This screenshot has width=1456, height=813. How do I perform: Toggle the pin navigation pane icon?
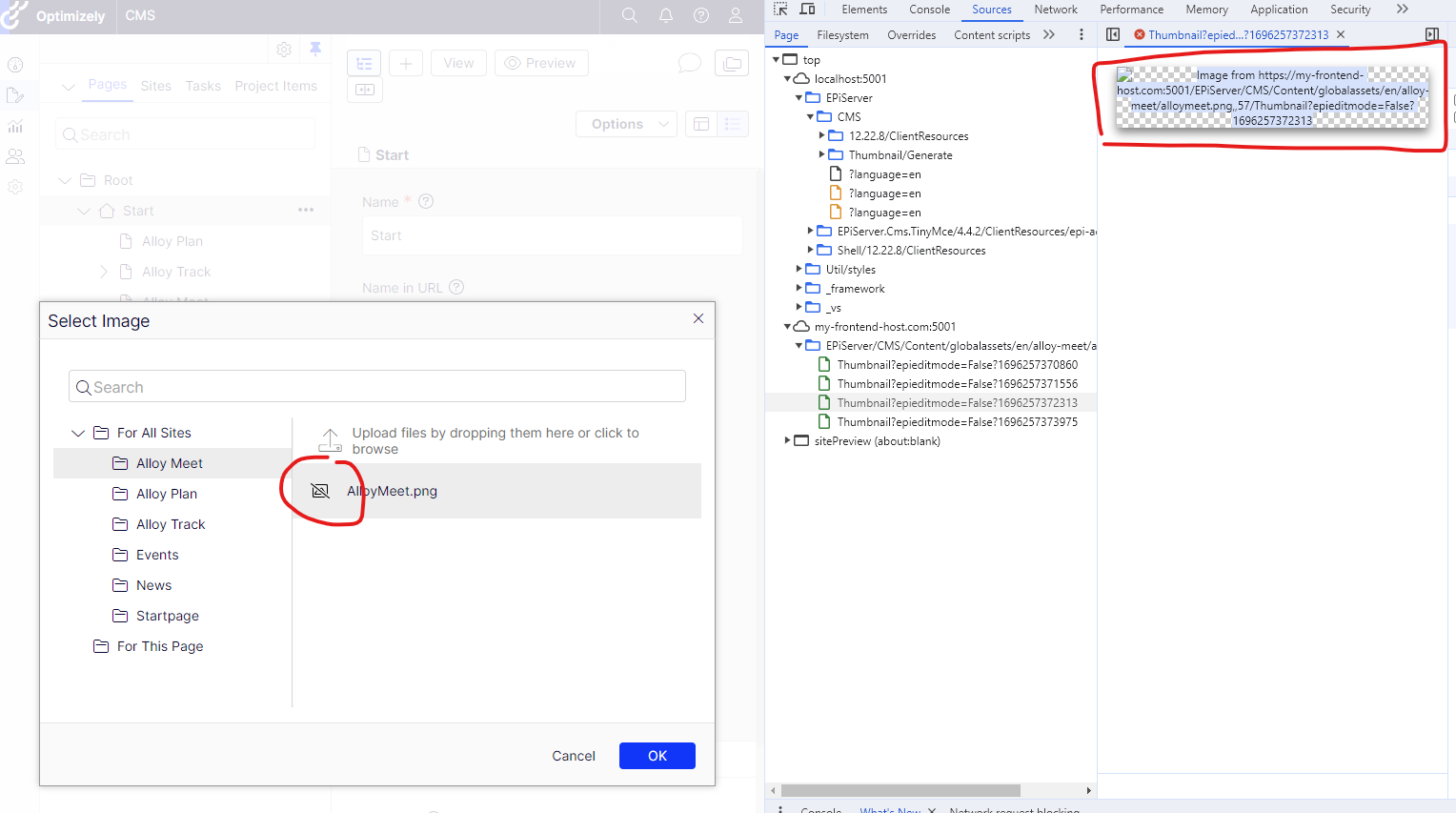[x=315, y=49]
